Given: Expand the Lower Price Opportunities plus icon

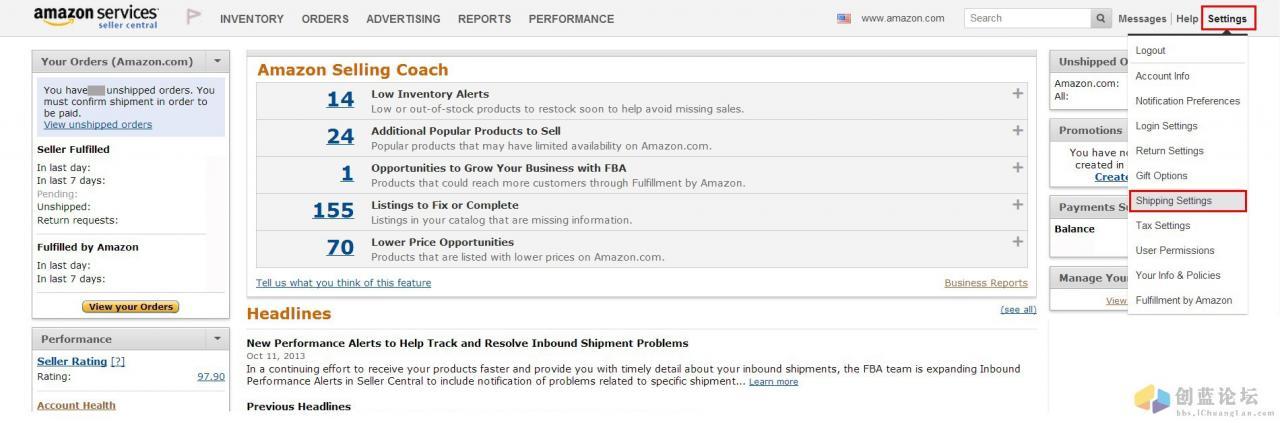Looking at the screenshot, I should tap(1017, 241).
